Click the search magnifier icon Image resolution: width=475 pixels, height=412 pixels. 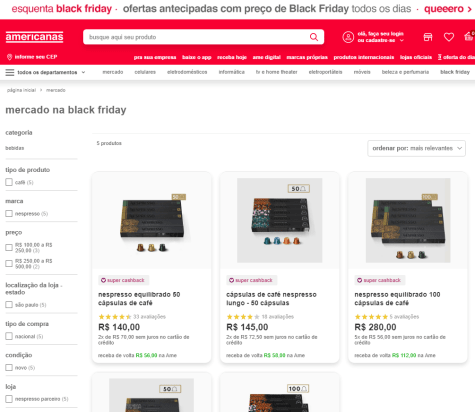point(314,37)
